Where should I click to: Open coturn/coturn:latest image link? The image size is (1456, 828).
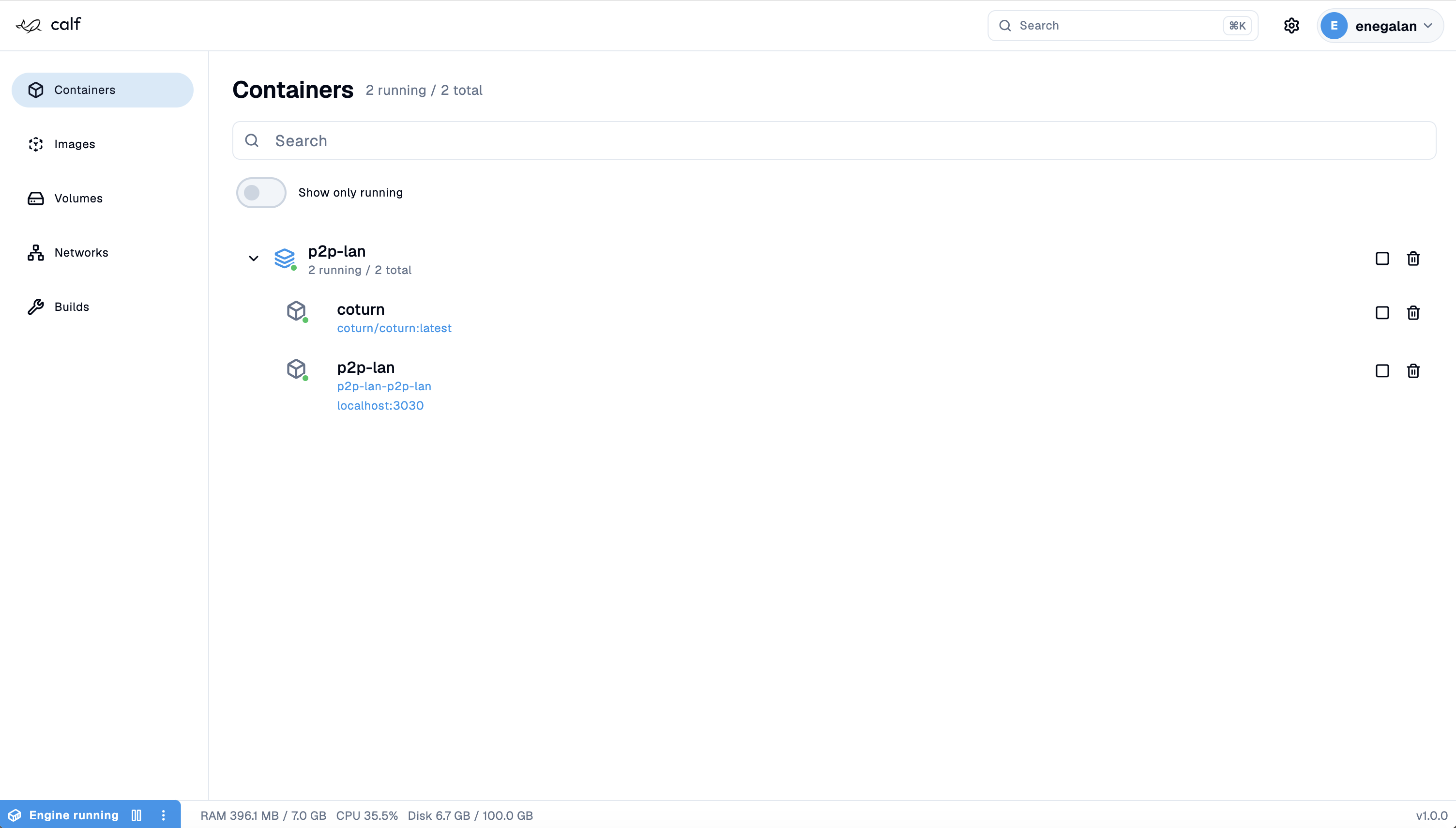coord(394,328)
